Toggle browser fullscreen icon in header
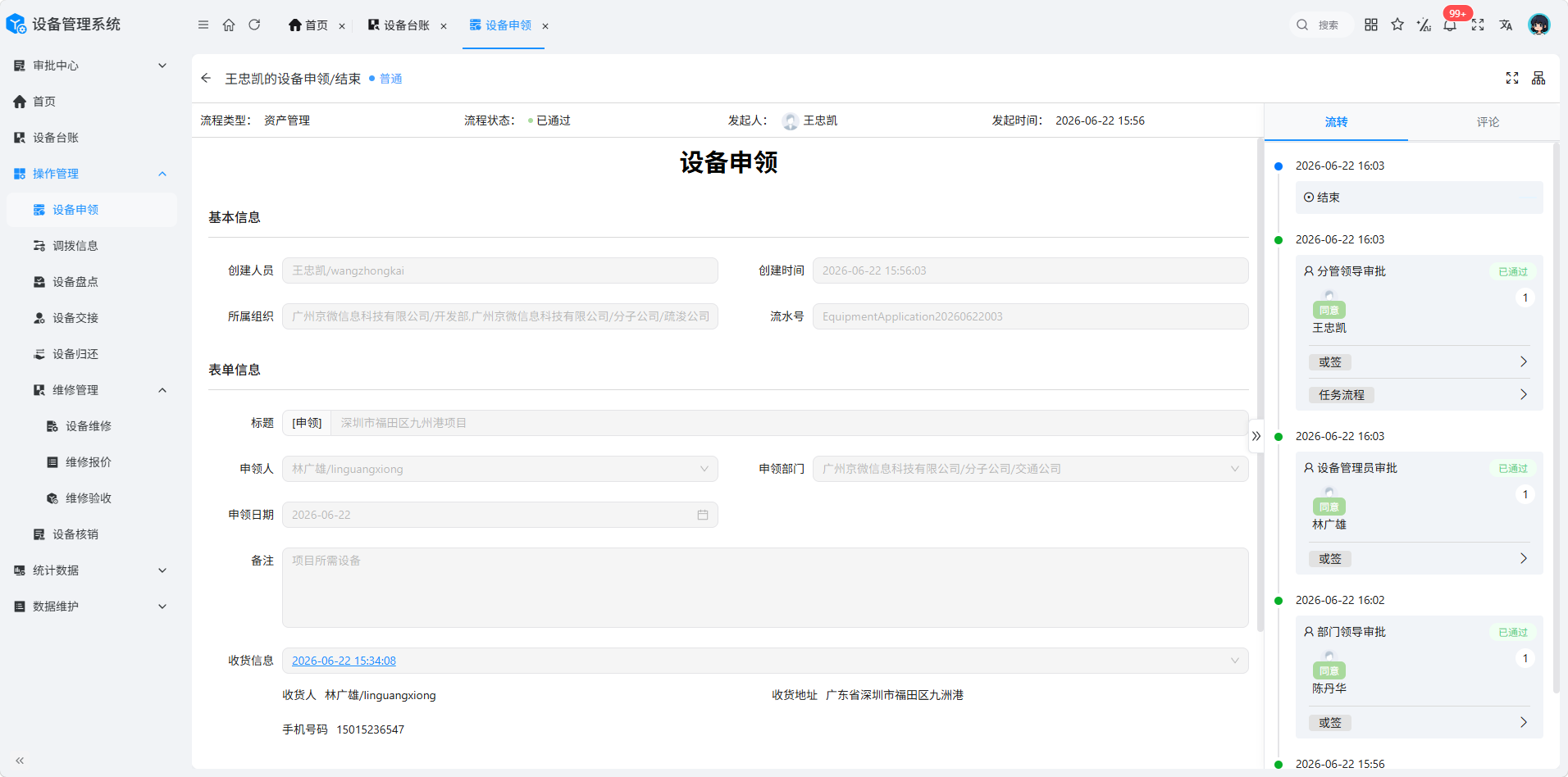Viewport: 1568px width, 777px height. [1478, 25]
